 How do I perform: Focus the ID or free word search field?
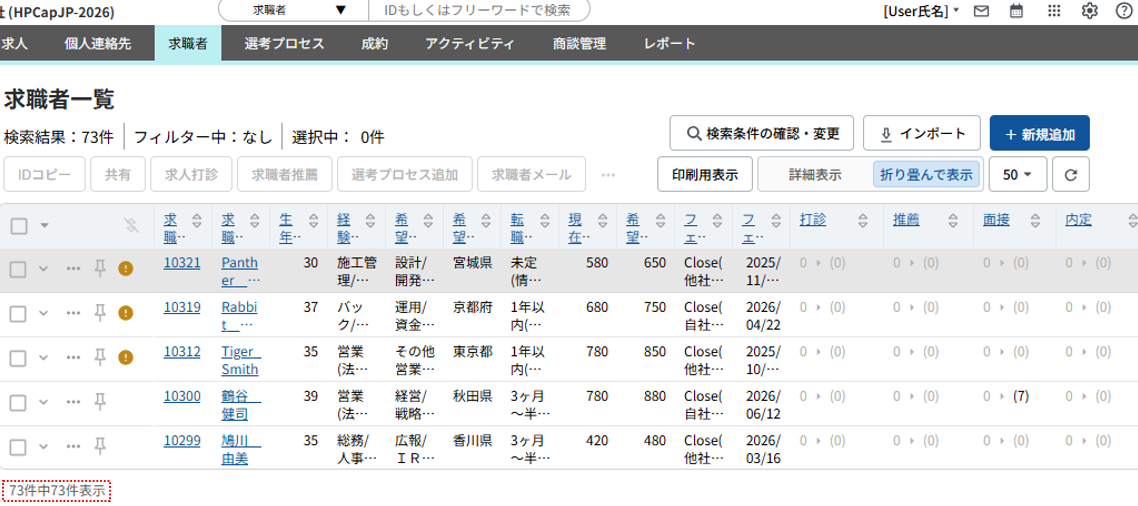(474, 11)
